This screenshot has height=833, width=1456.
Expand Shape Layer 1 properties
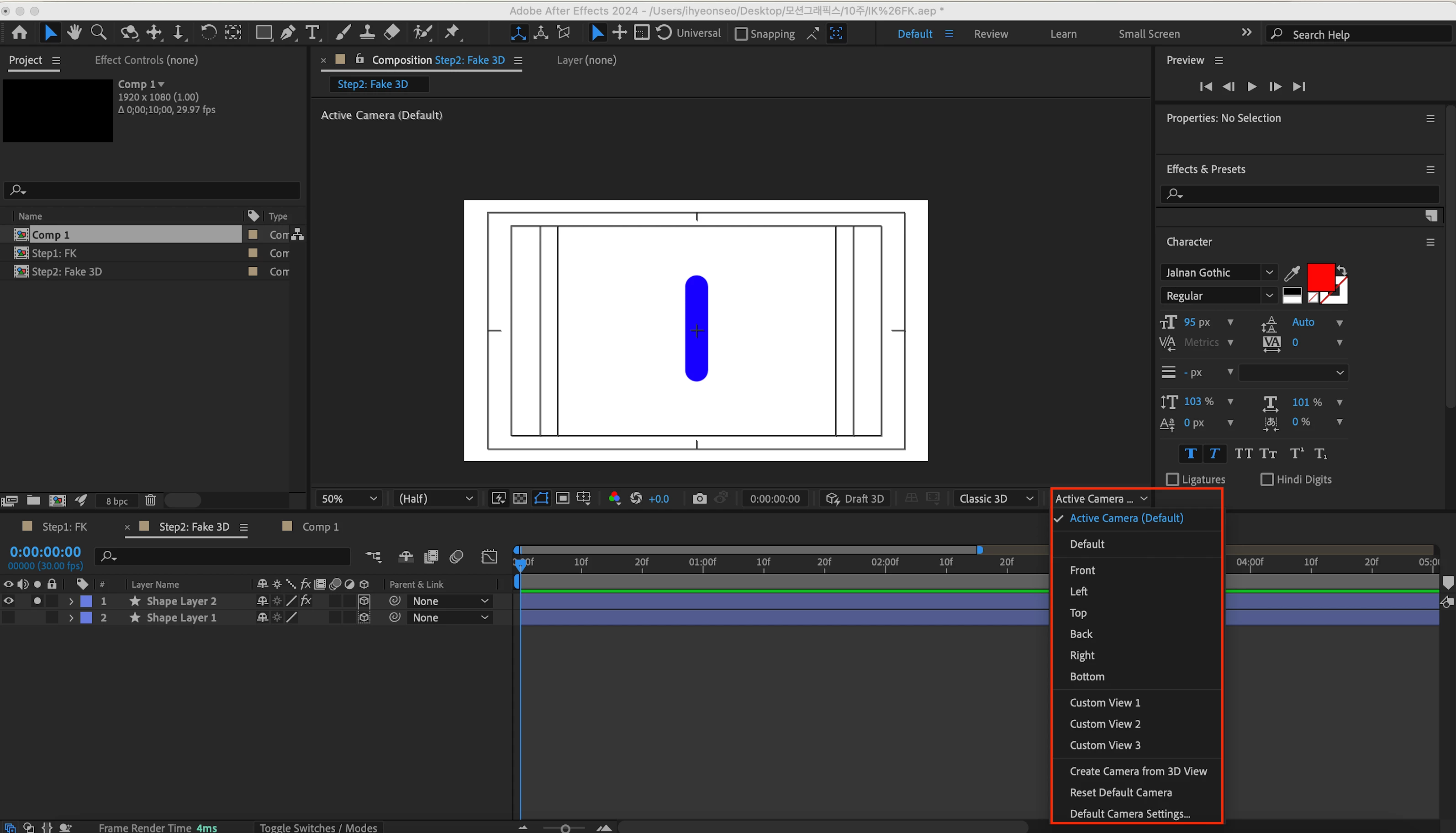click(71, 618)
